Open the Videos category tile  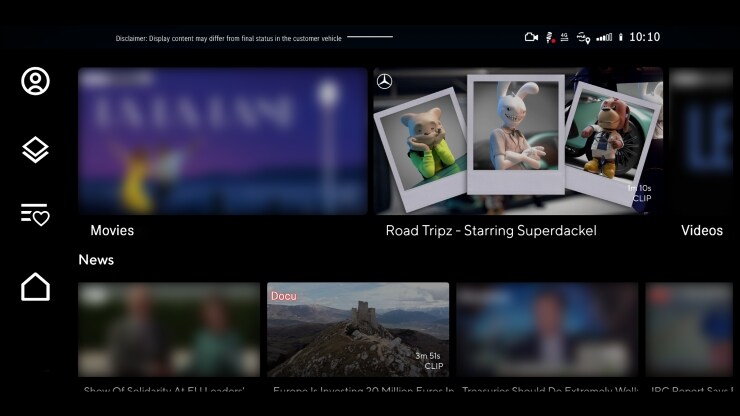pyautogui.click(x=704, y=141)
